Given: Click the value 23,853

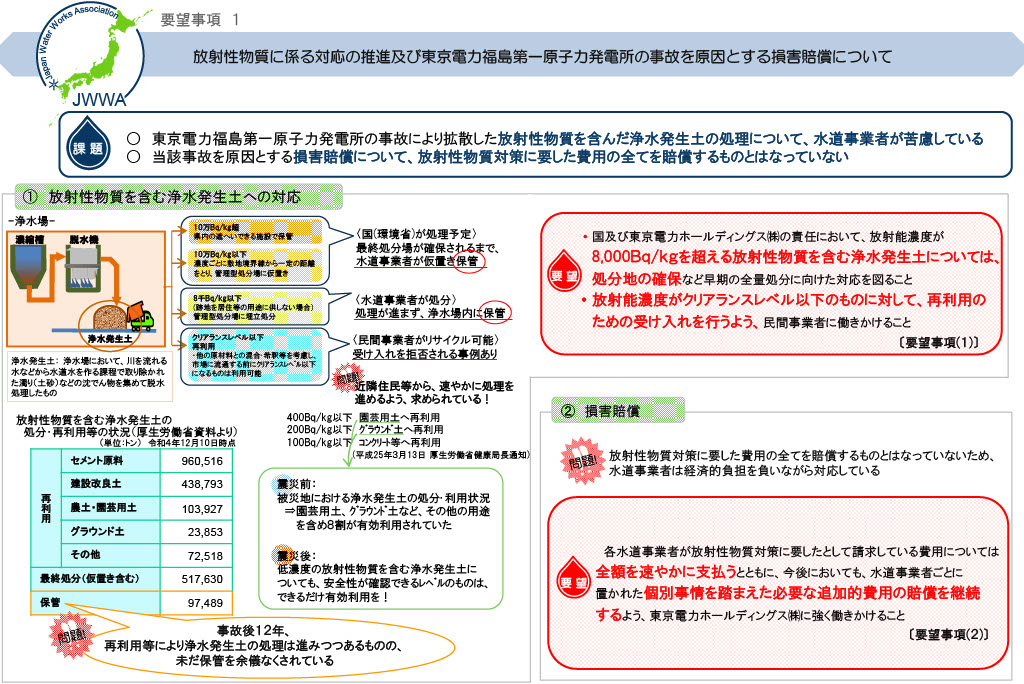Looking at the screenshot, I should [205, 532].
